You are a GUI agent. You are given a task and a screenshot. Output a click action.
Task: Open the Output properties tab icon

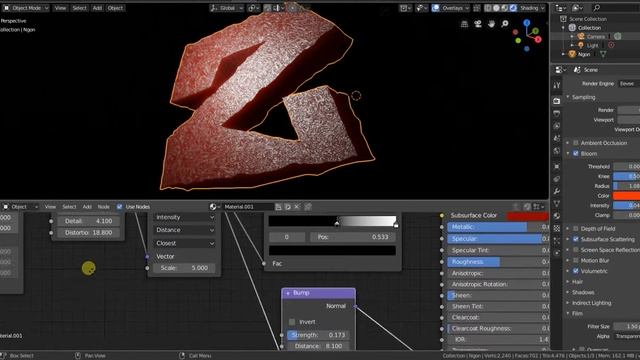557,113
